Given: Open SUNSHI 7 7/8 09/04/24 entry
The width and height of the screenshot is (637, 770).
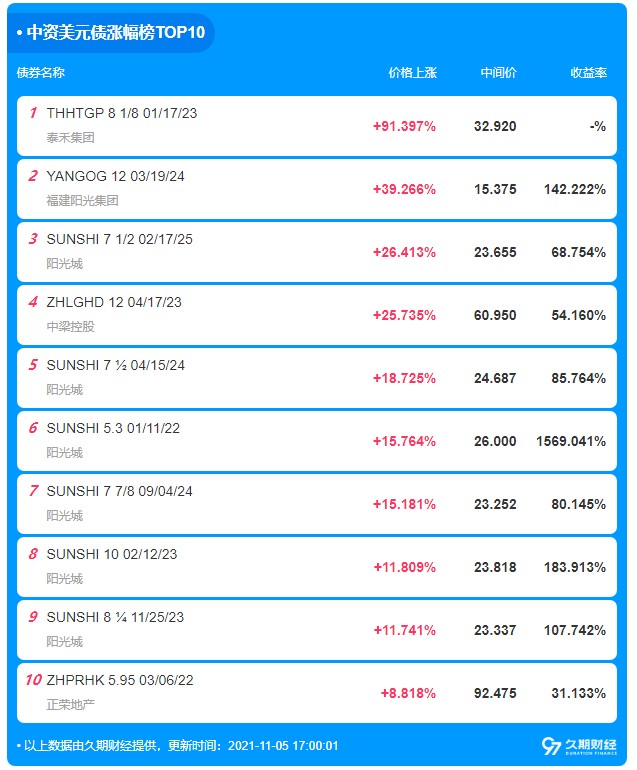Looking at the screenshot, I should tap(119, 491).
